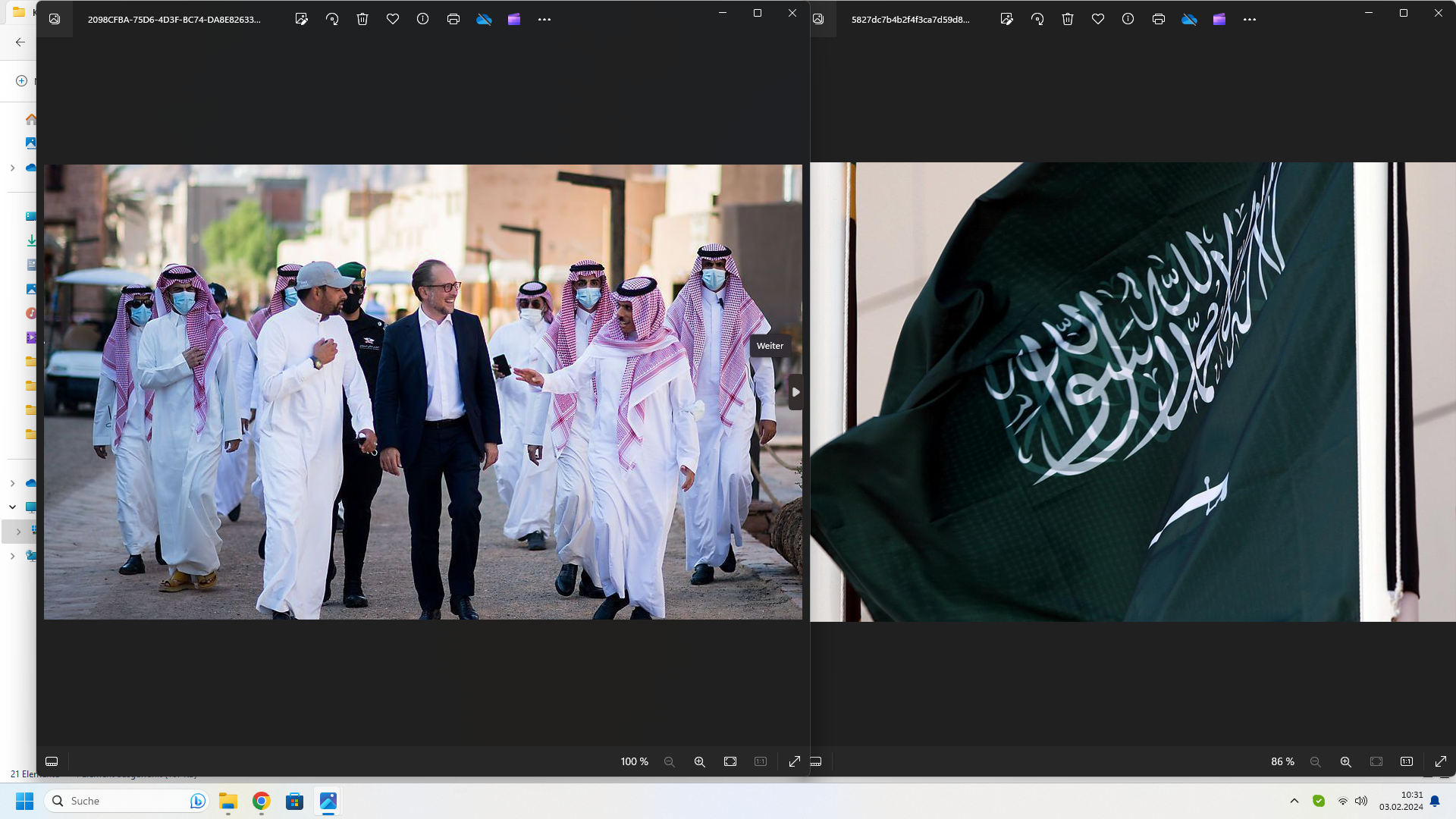Zoom out in left Photos window
The image size is (1456, 819).
[x=670, y=761]
